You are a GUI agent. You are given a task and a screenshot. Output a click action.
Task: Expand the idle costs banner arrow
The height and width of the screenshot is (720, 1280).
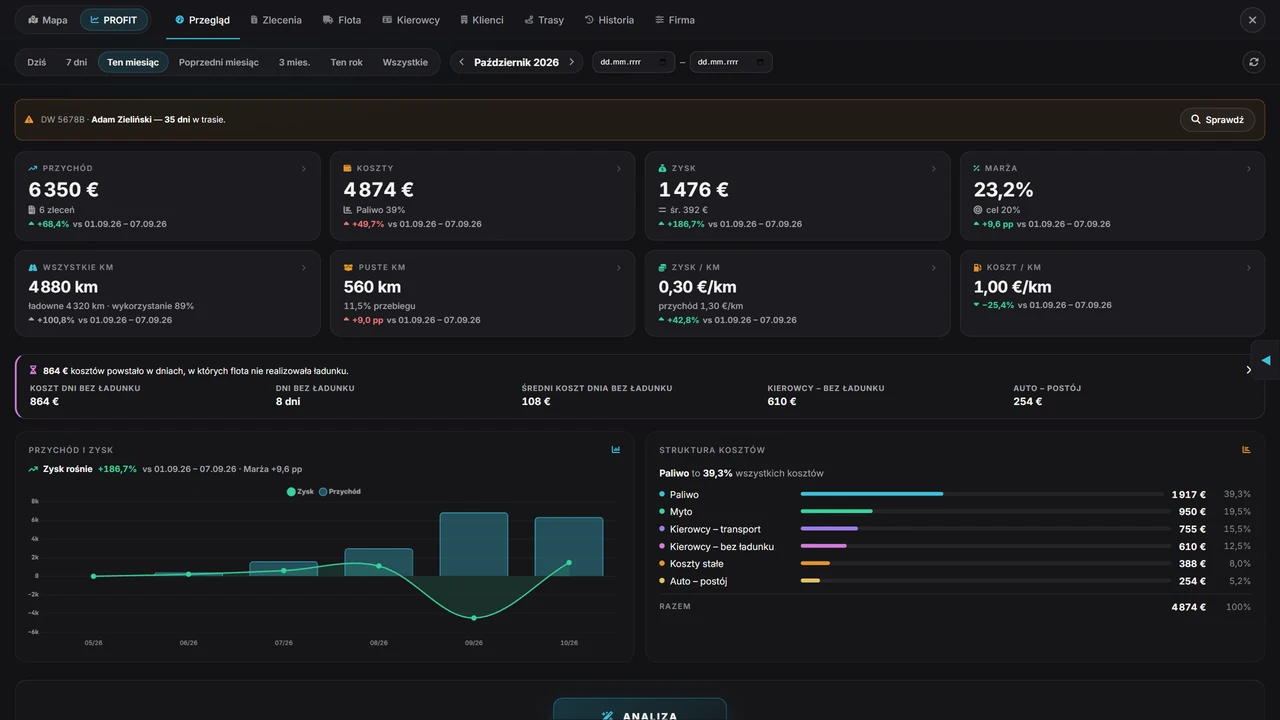(1248, 370)
